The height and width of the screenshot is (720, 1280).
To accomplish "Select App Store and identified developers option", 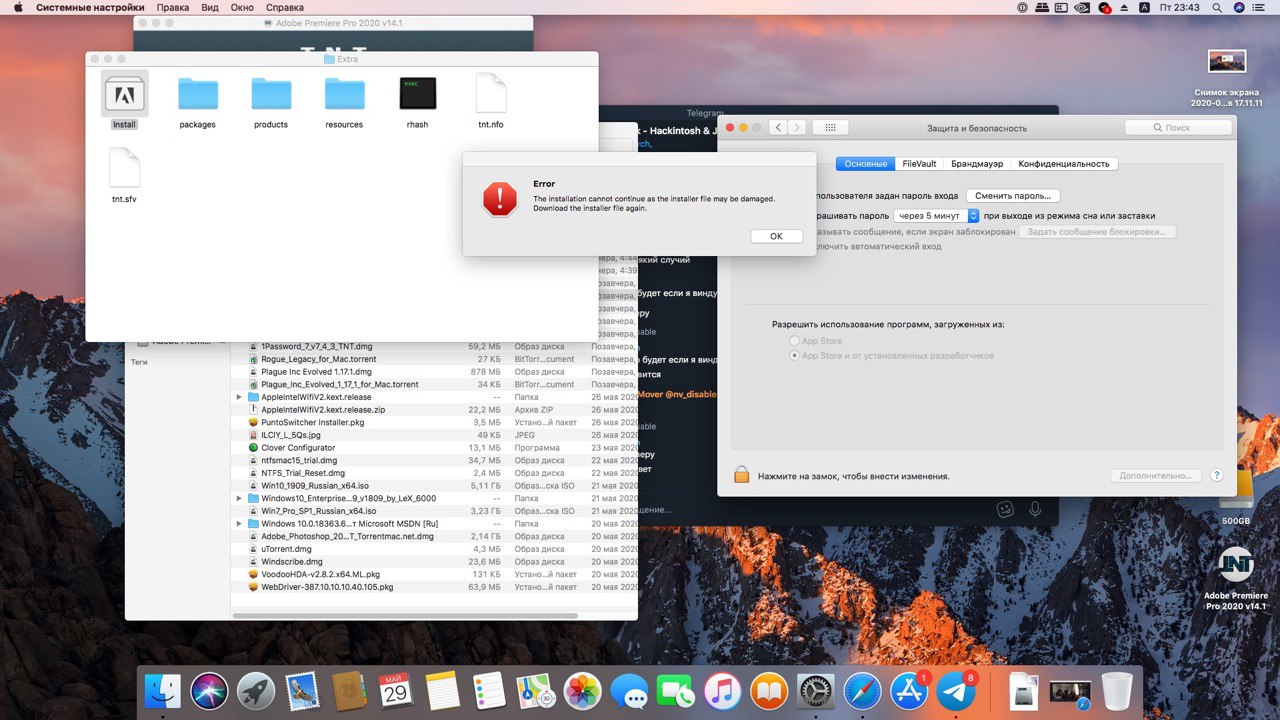I will coord(795,355).
